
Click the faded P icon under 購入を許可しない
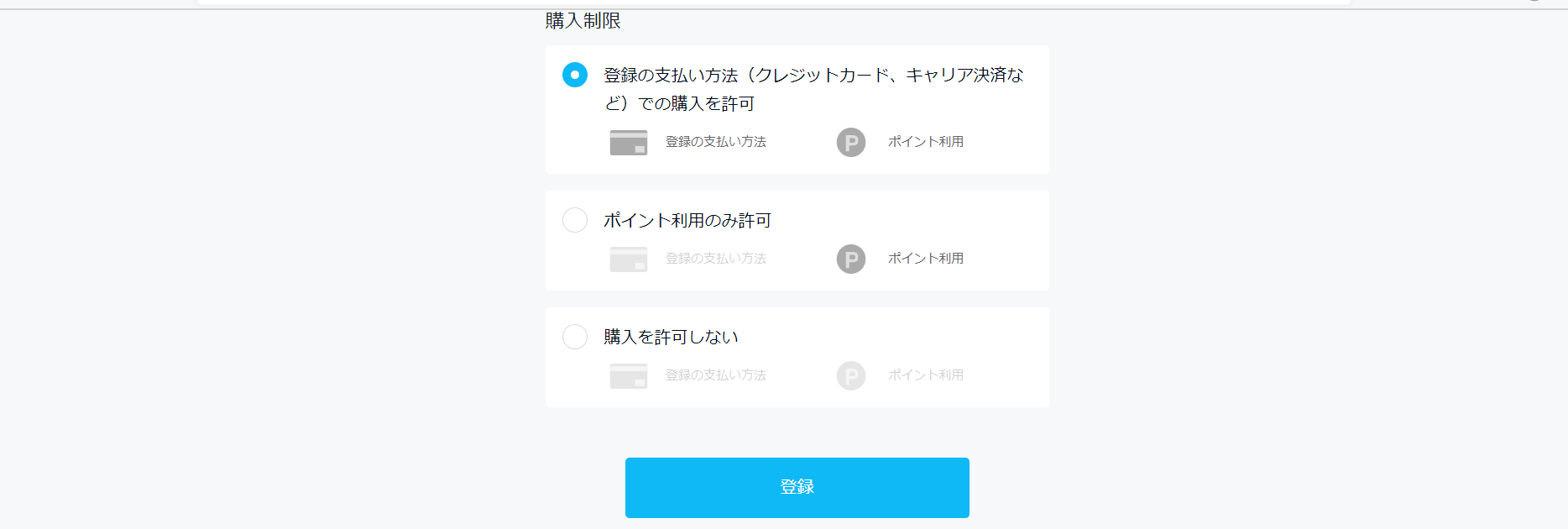(x=851, y=376)
